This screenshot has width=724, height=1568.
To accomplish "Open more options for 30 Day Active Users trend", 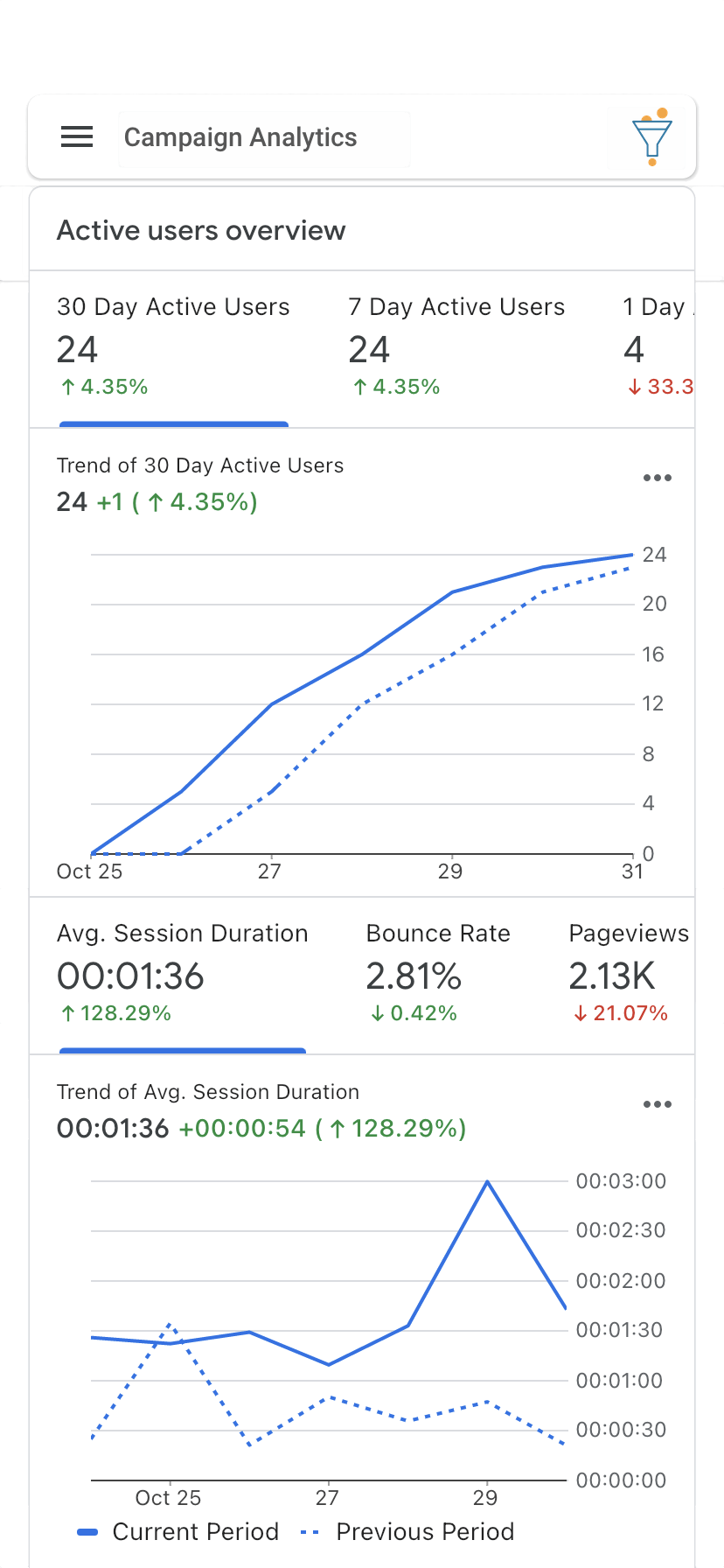I will [x=658, y=478].
